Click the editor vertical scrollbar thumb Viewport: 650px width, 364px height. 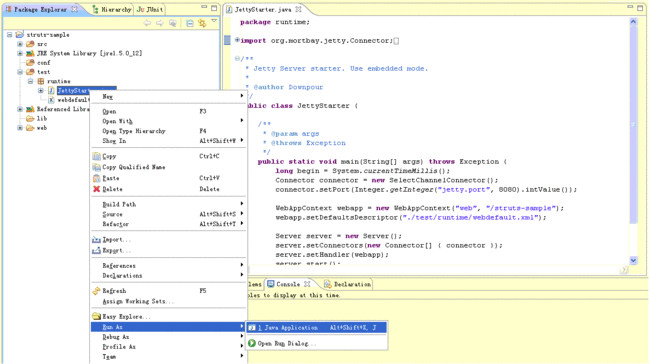click(x=633, y=124)
